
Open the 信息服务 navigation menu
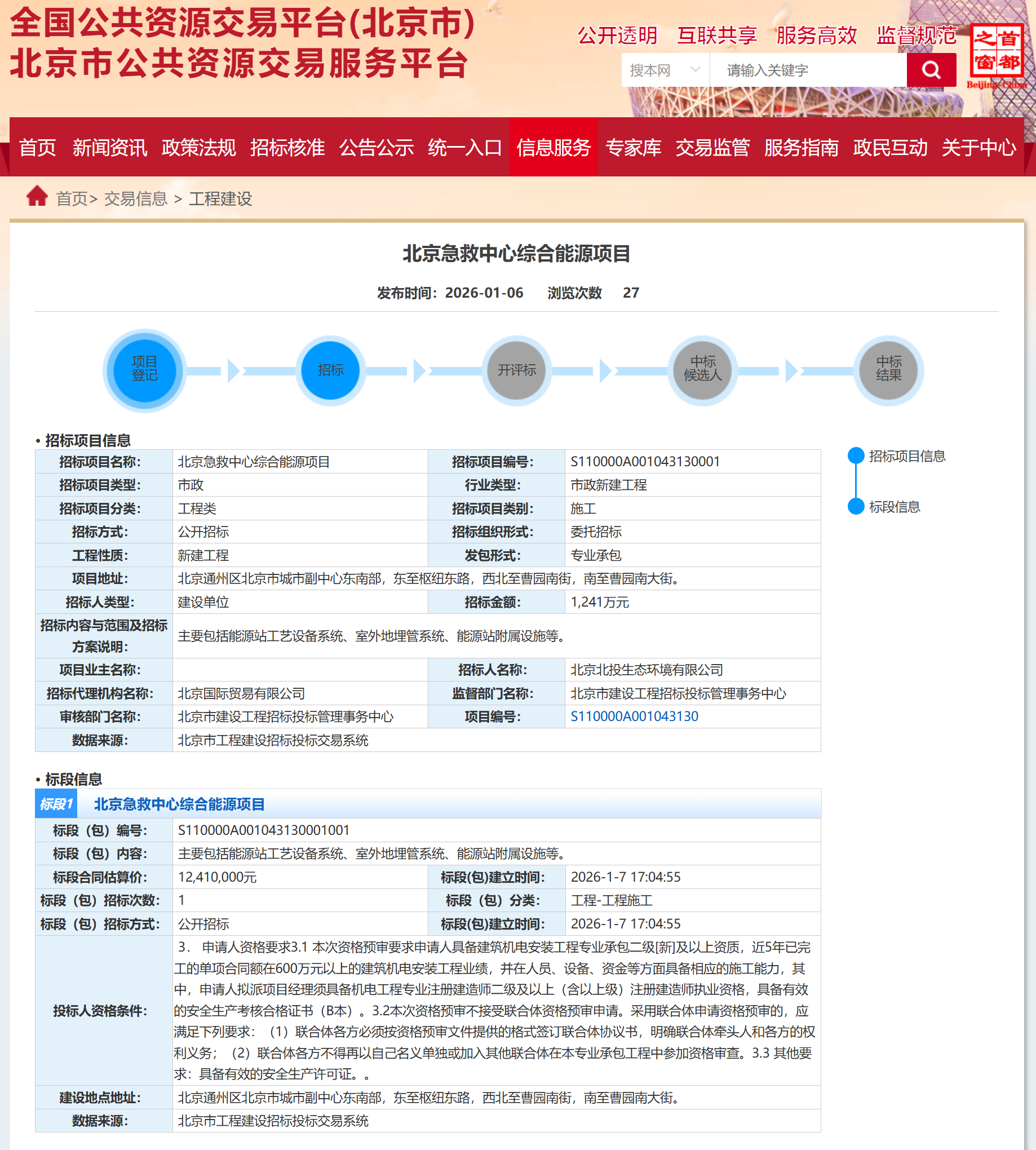[x=554, y=148]
